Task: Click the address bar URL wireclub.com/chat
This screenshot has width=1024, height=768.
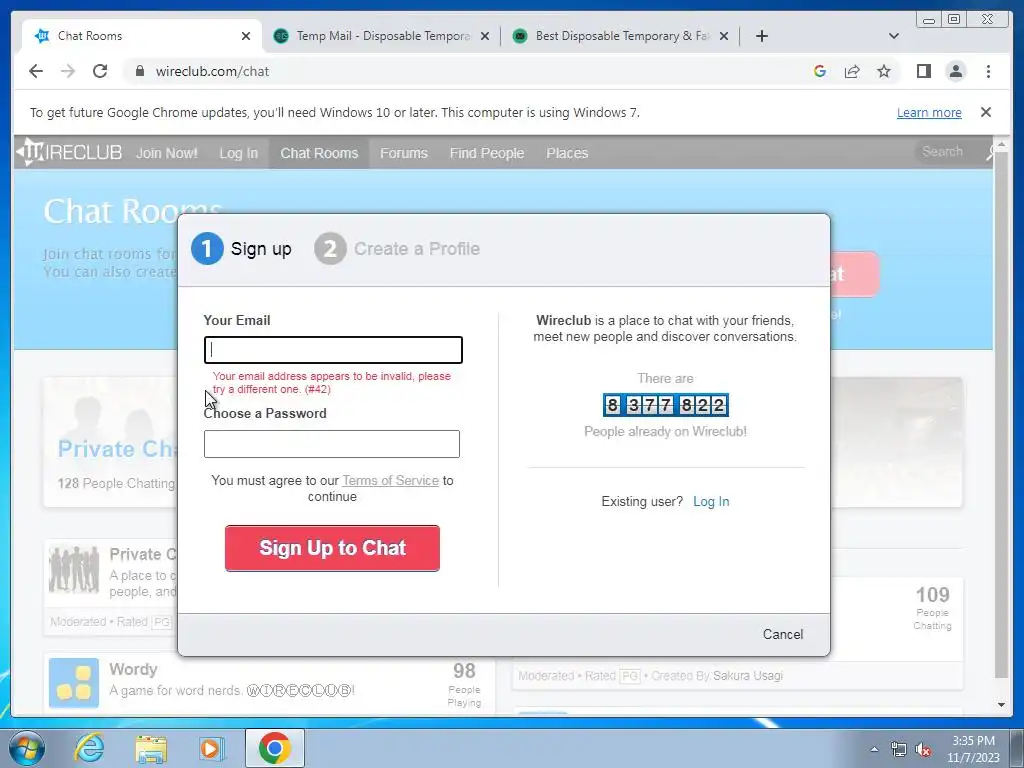Action: tap(212, 71)
